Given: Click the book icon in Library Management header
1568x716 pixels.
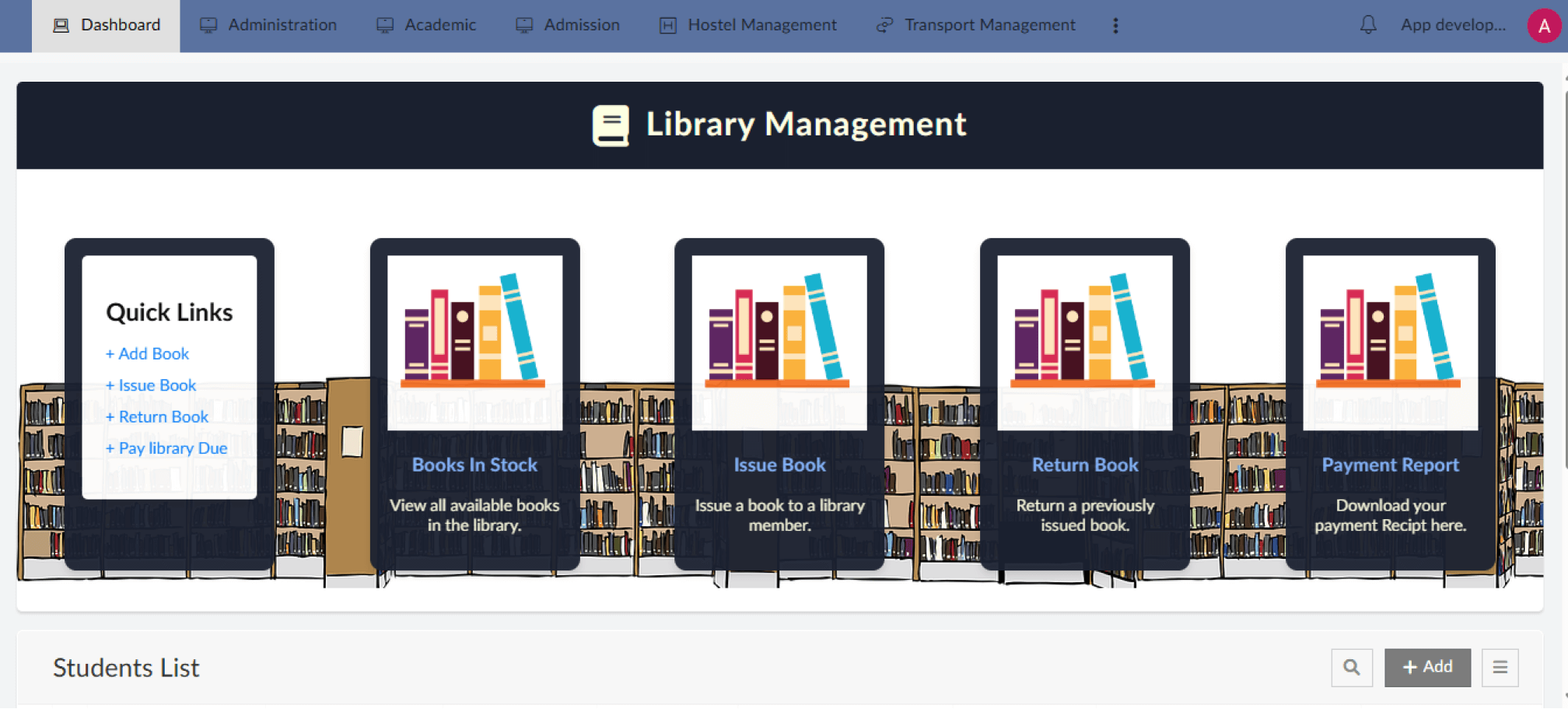Looking at the screenshot, I should click(611, 124).
